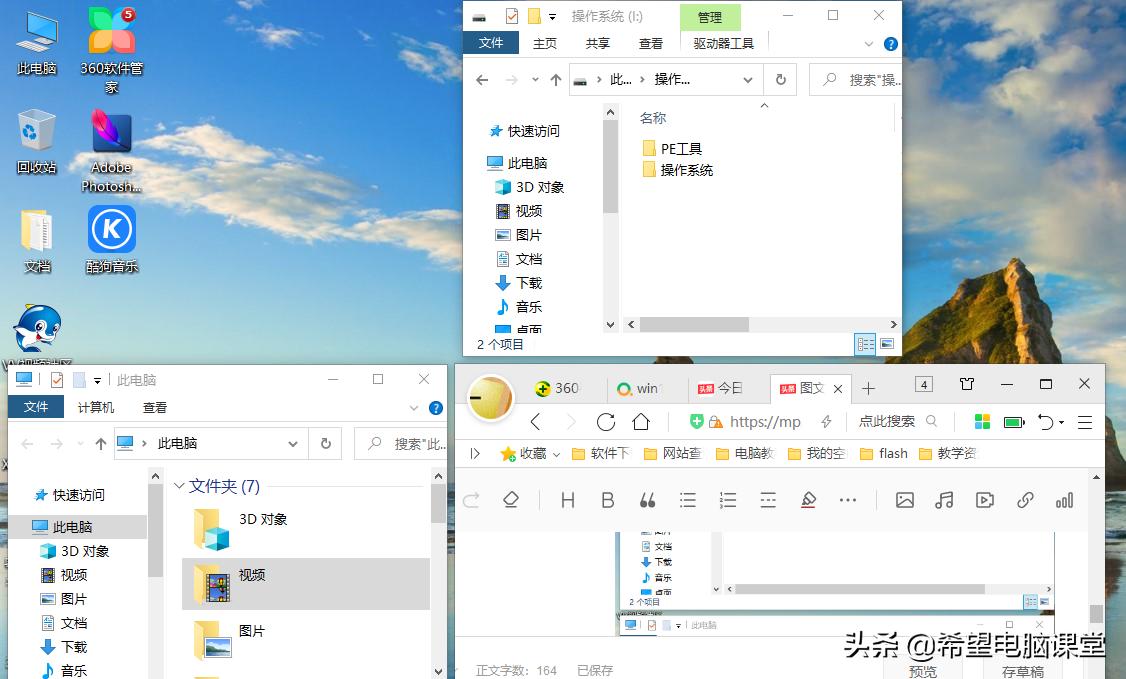Open KuGou Music from the desktop
The height and width of the screenshot is (679, 1126).
click(x=110, y=232)
